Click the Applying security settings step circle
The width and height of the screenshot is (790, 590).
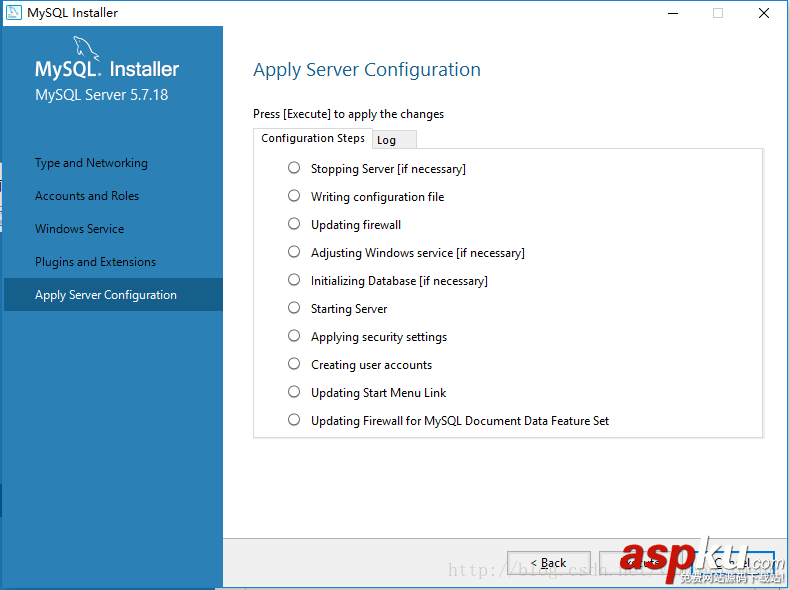point(294,336)
